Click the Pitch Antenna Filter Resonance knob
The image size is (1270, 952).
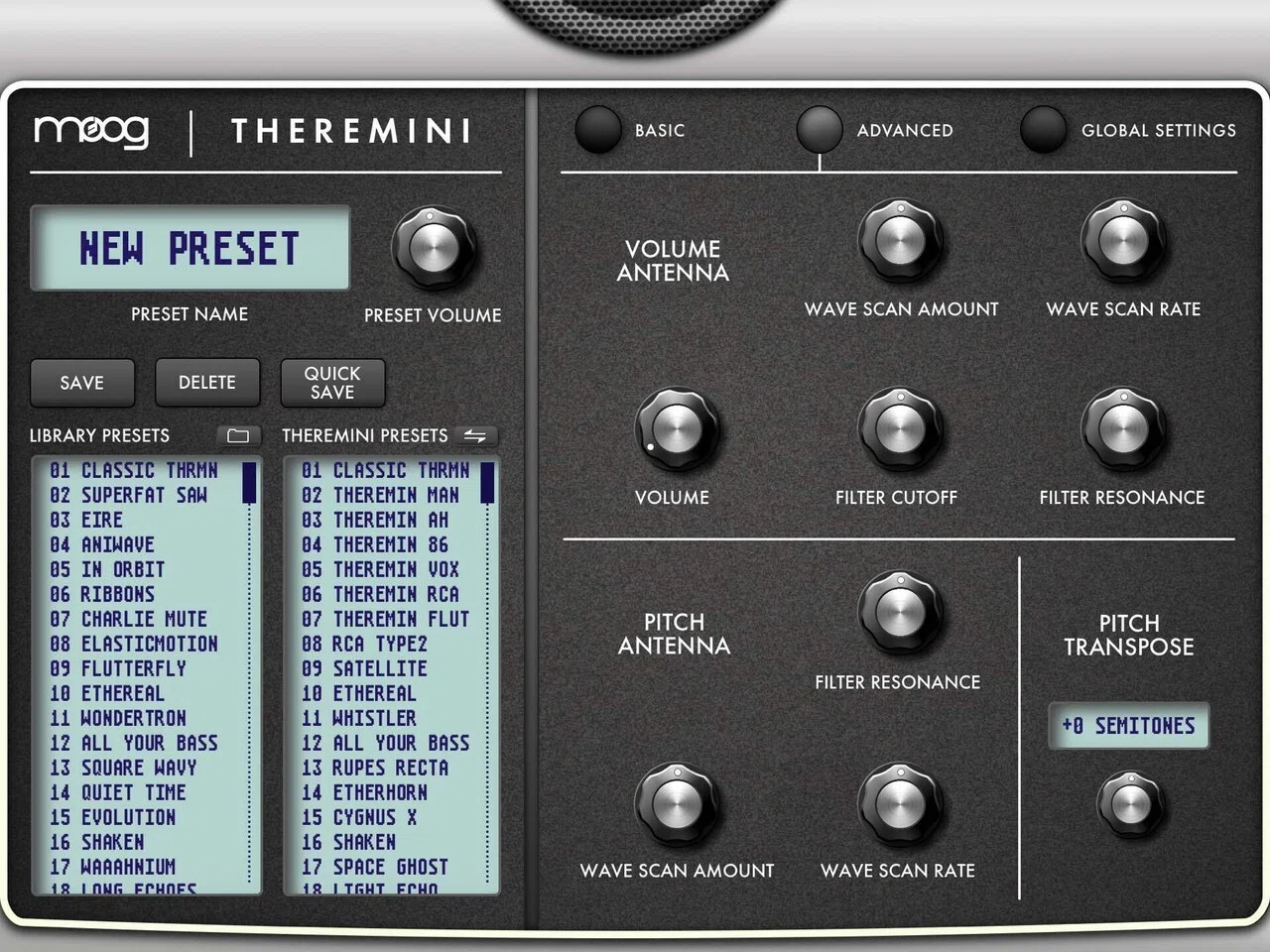[898, 613]
